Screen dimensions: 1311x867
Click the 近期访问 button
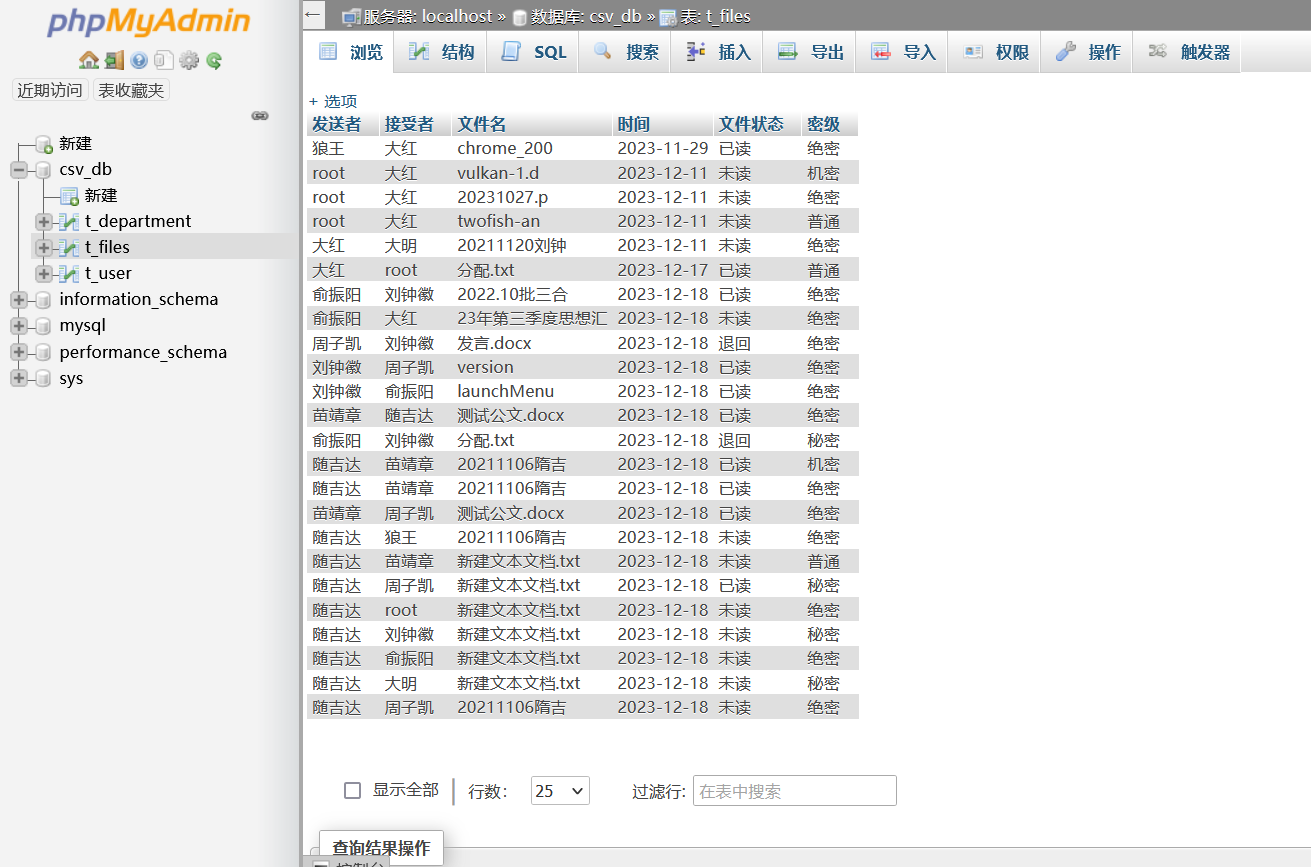click(50, 91)
